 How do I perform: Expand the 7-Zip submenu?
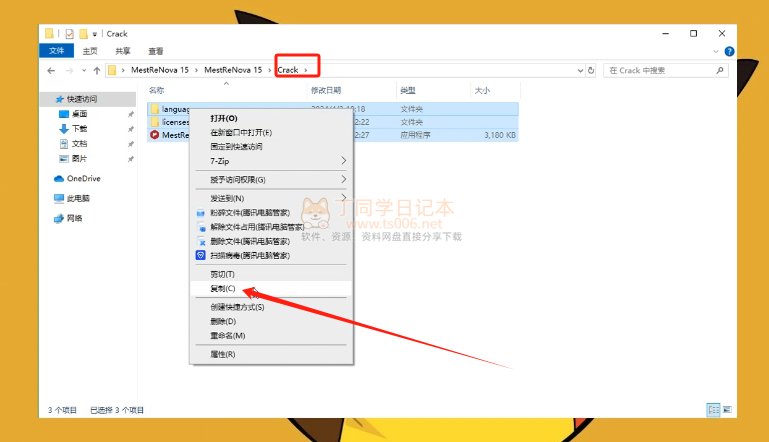click(x=271, y=161)
